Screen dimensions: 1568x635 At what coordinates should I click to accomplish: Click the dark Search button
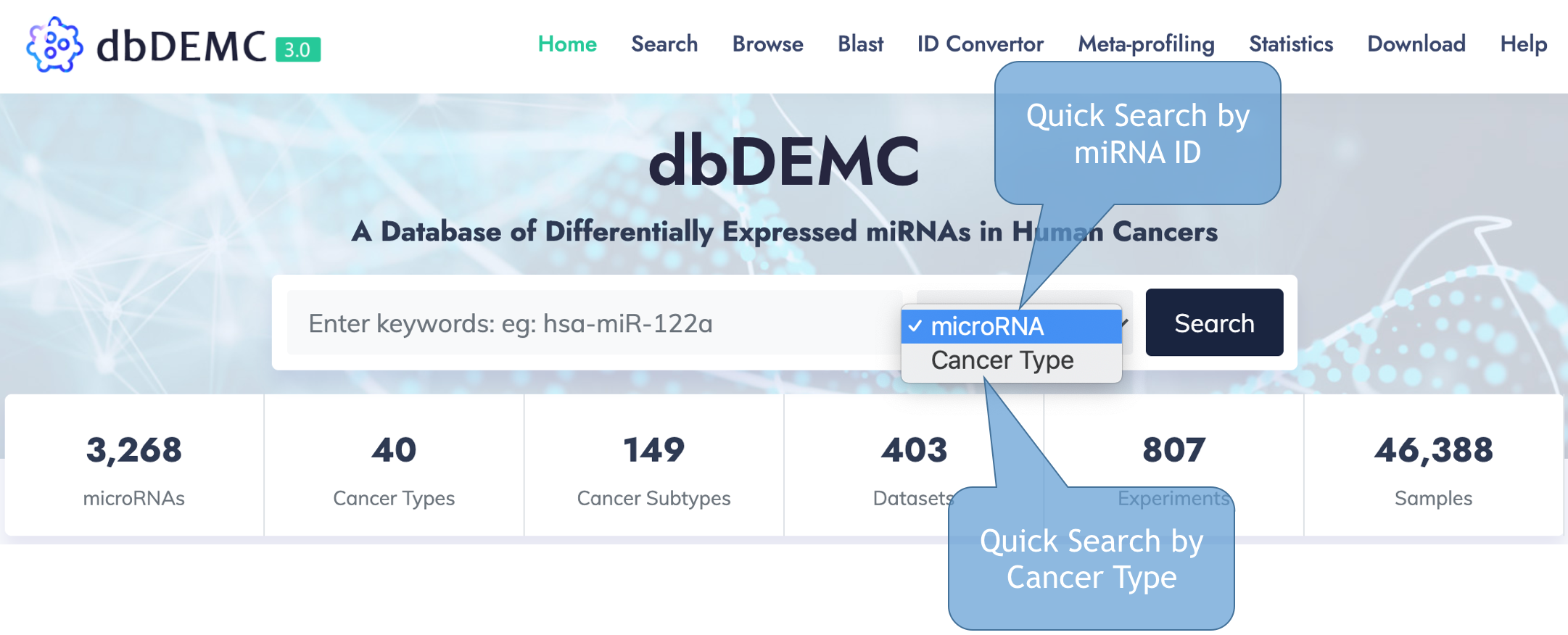[x=1214, y=323]
